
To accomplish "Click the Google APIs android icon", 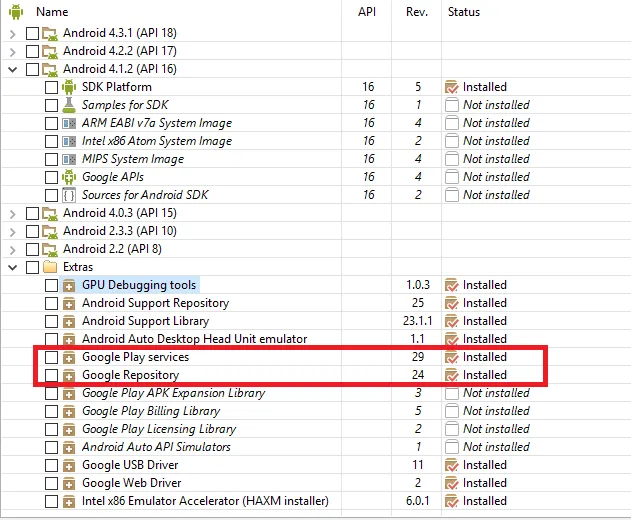I will [69, 177].
